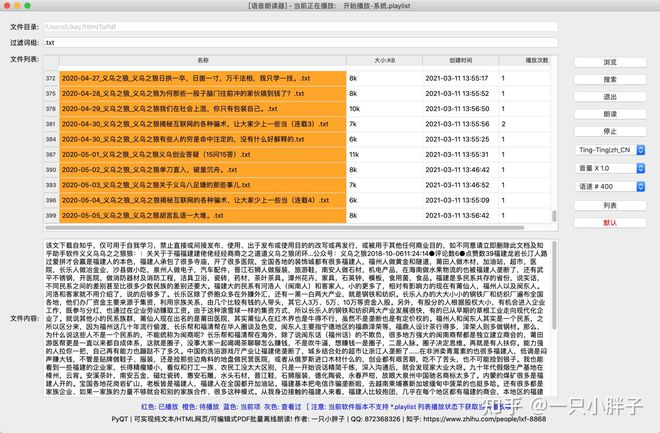Click row header number 381
This screenshot has height=433, width=660.
coord(51,124)
